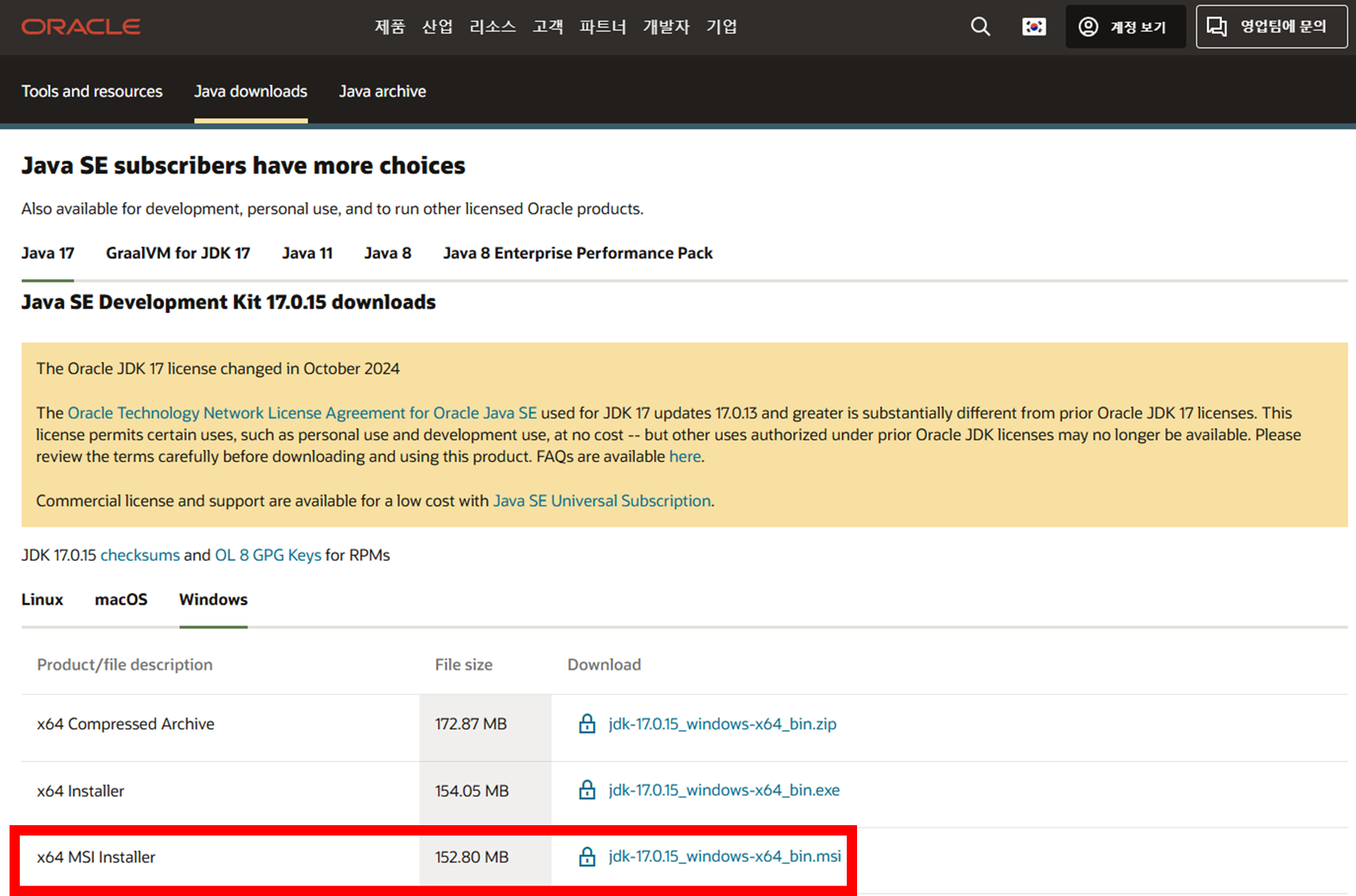
Task: Switch to the Java 8 tab
Action: click(x=388, y=253)
